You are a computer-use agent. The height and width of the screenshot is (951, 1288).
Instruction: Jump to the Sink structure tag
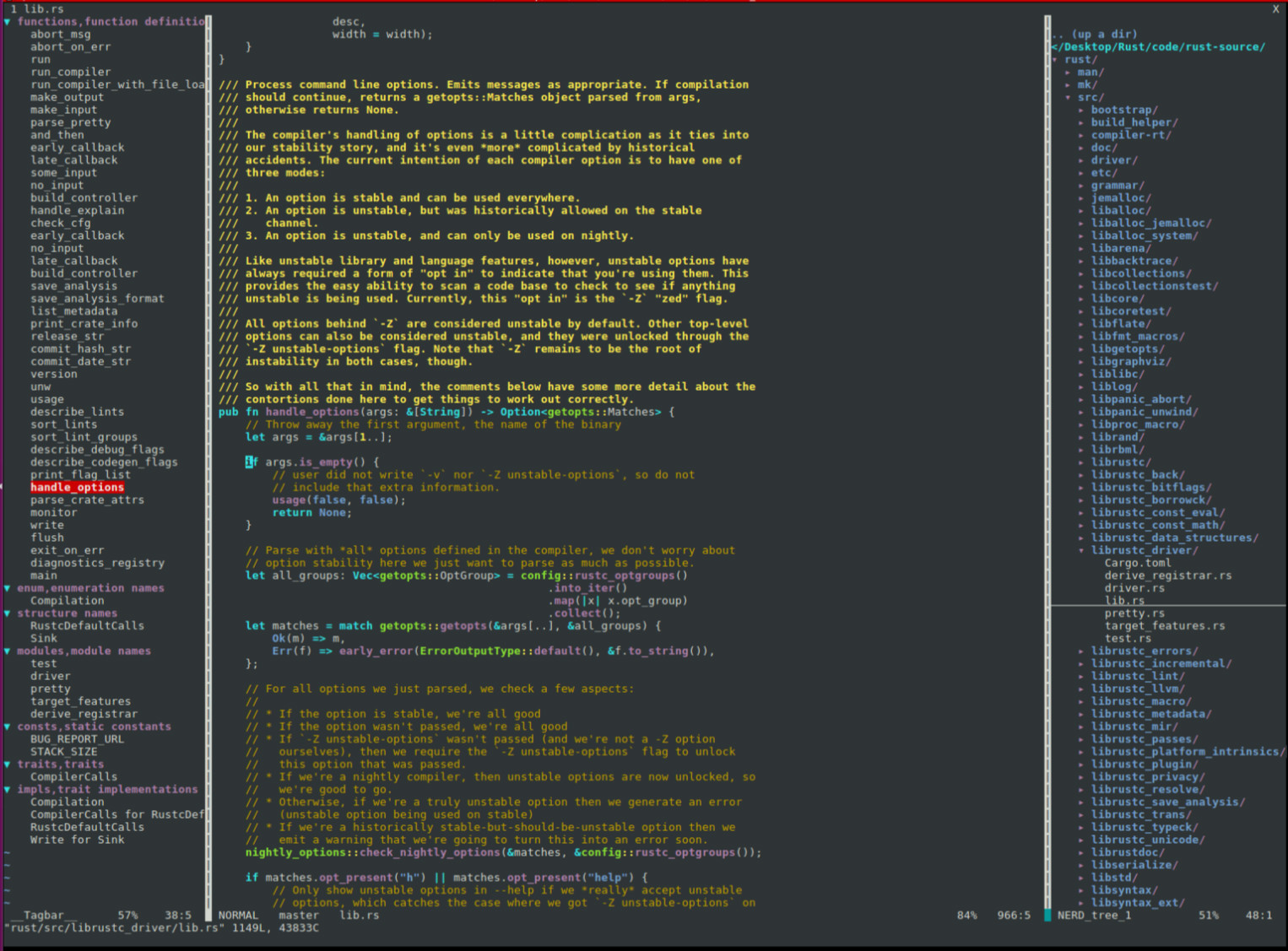(44, 639)
